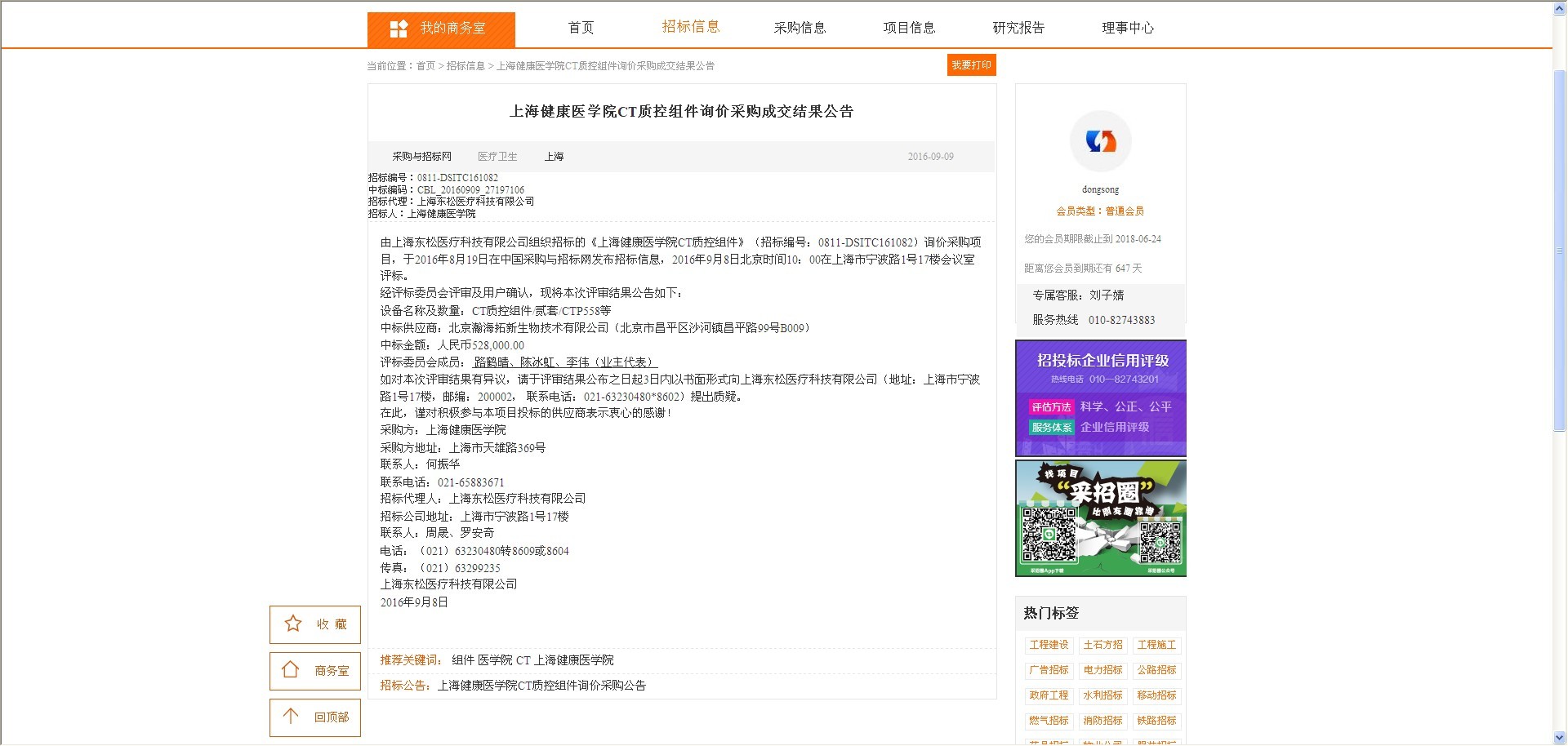Click the up arrow 回顶部 icon
1568x746 pixels.
(x=291, y=717)
